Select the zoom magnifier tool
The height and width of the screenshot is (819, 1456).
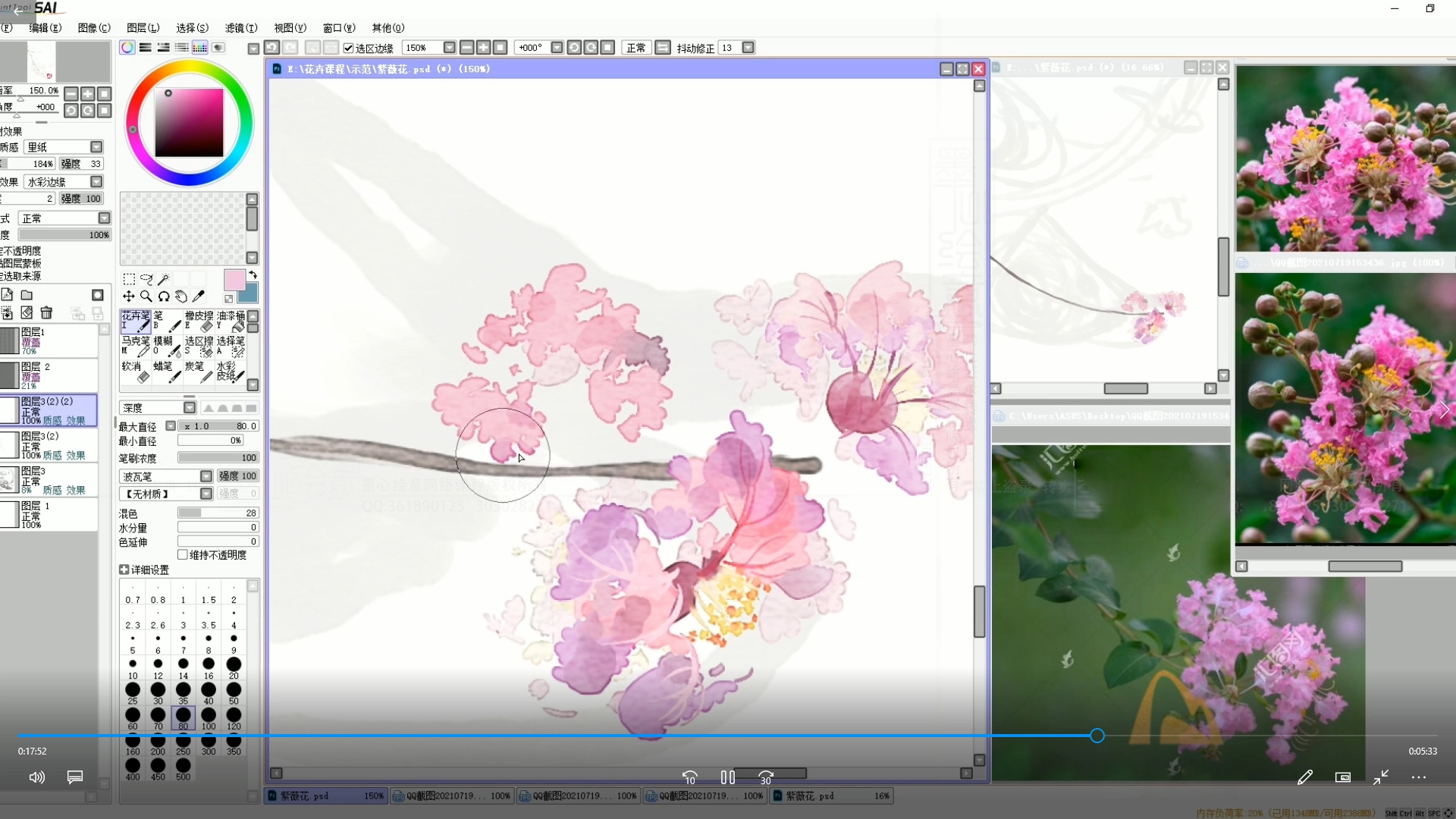point(146,297)
